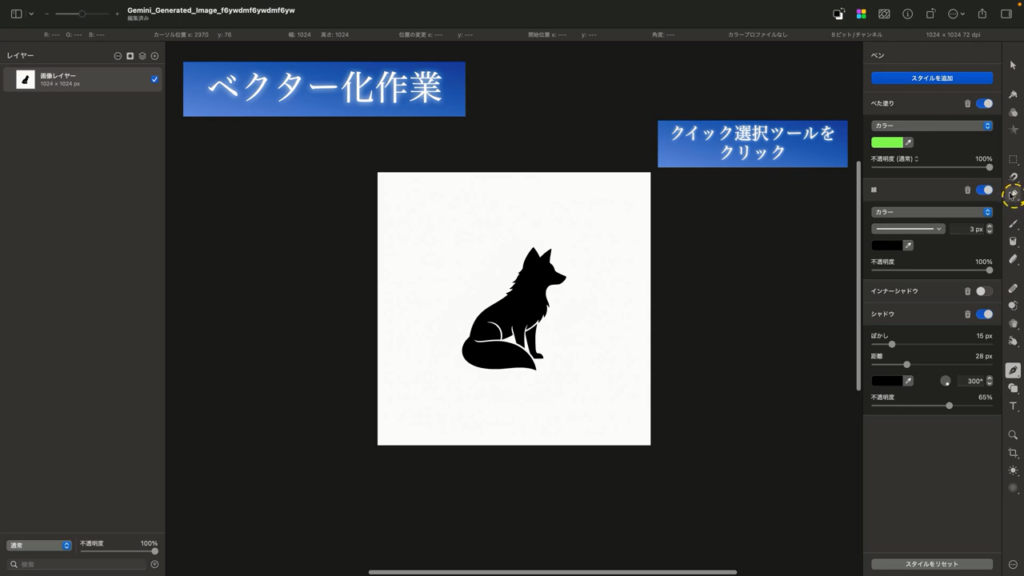
Task: Click the スタイルをリセット button
Action: (x=931, y=564)
